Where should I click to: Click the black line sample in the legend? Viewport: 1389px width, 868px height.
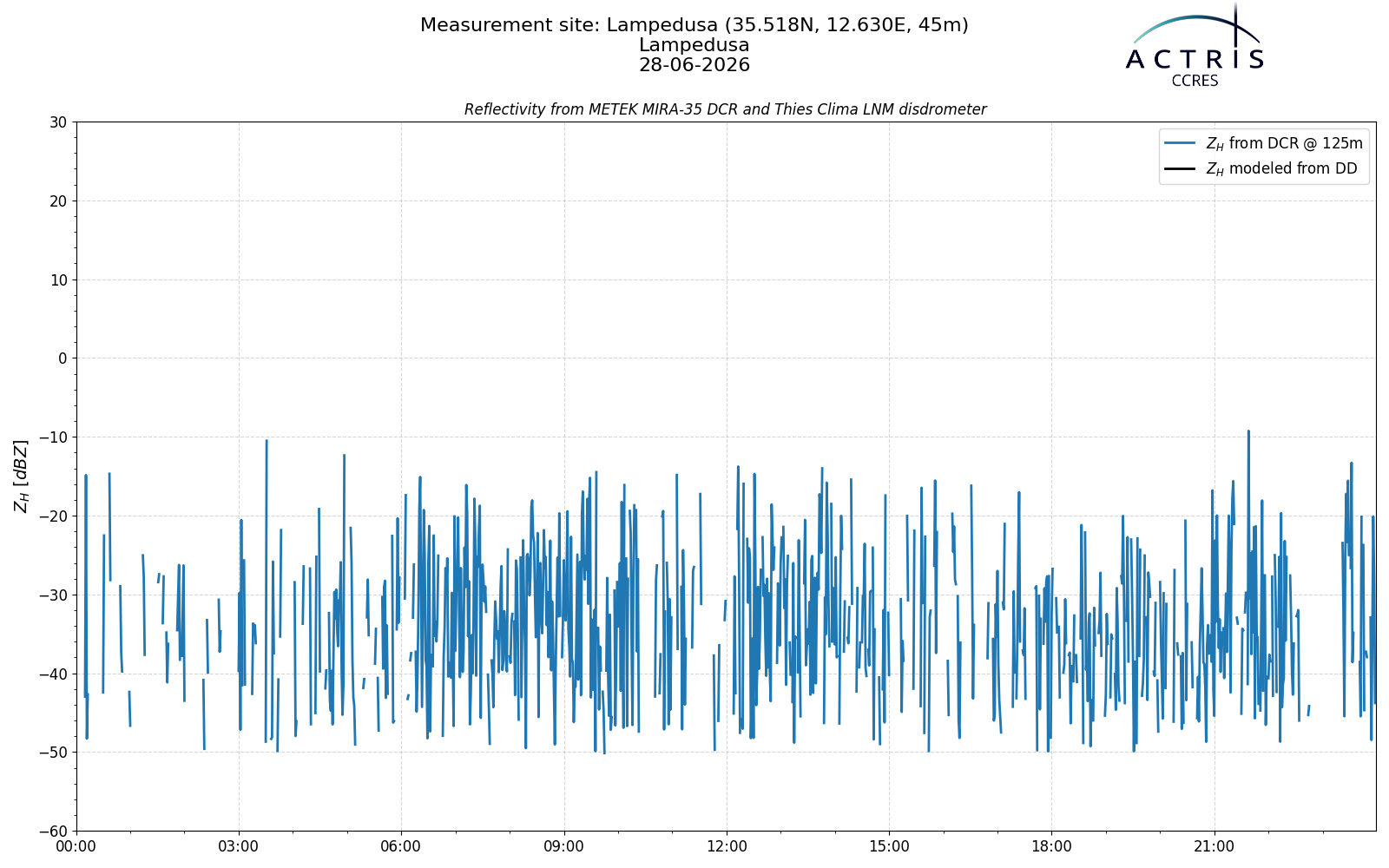[1181, 168]
